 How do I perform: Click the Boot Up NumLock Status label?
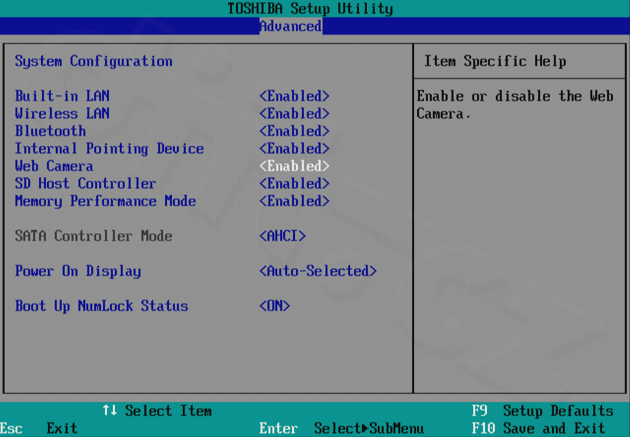click(x=101, y=306)
